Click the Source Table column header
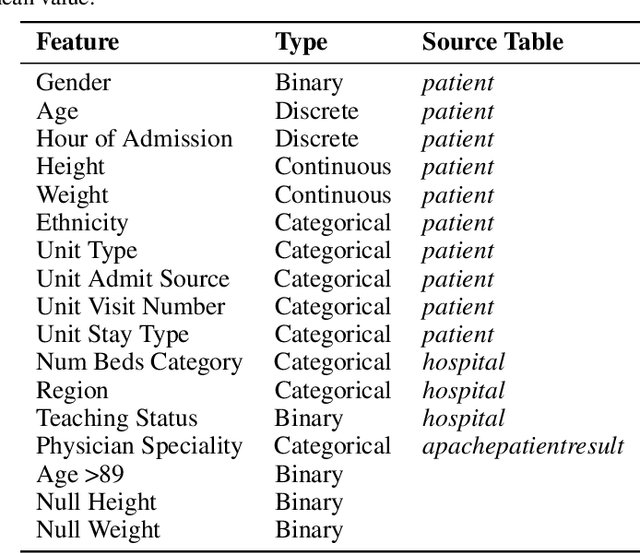Viewport: 640px width, 553px height. (492, 42)
